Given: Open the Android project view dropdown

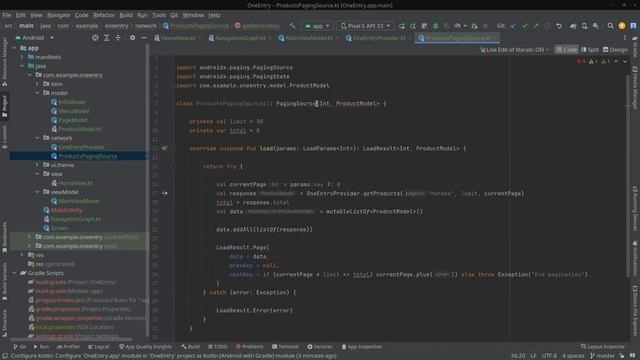Looking at the screenshot, I should [x=35, y=38].
